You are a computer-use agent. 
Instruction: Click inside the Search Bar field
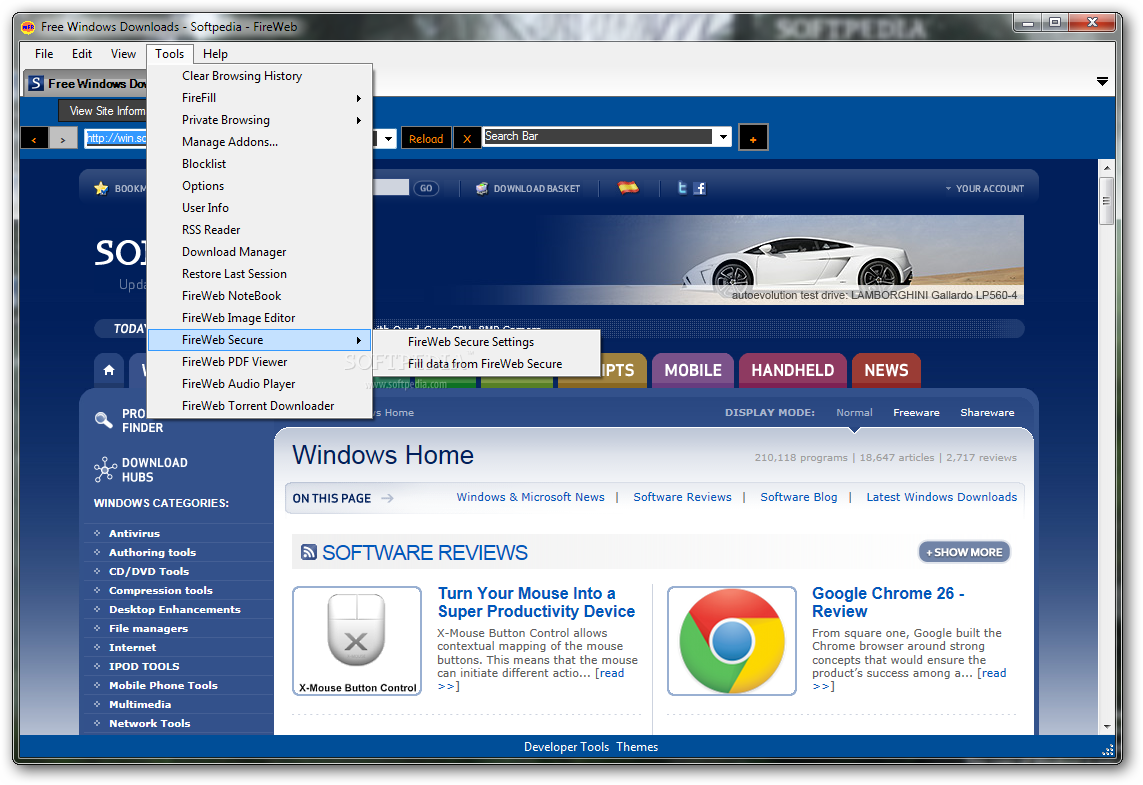598,136
